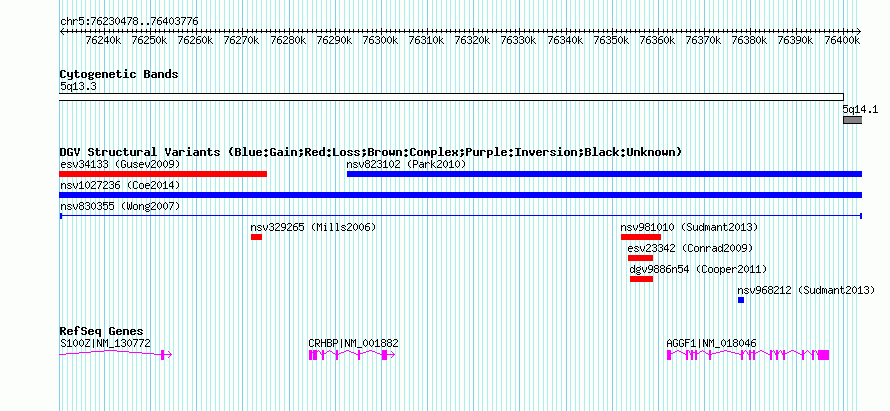Image resolution: width=890 pixels, height=411 pixels.
Task: Select the dgv9886n54 (Cooper2011) red bar
Action: pyautogui.click(x=641, y=279)
